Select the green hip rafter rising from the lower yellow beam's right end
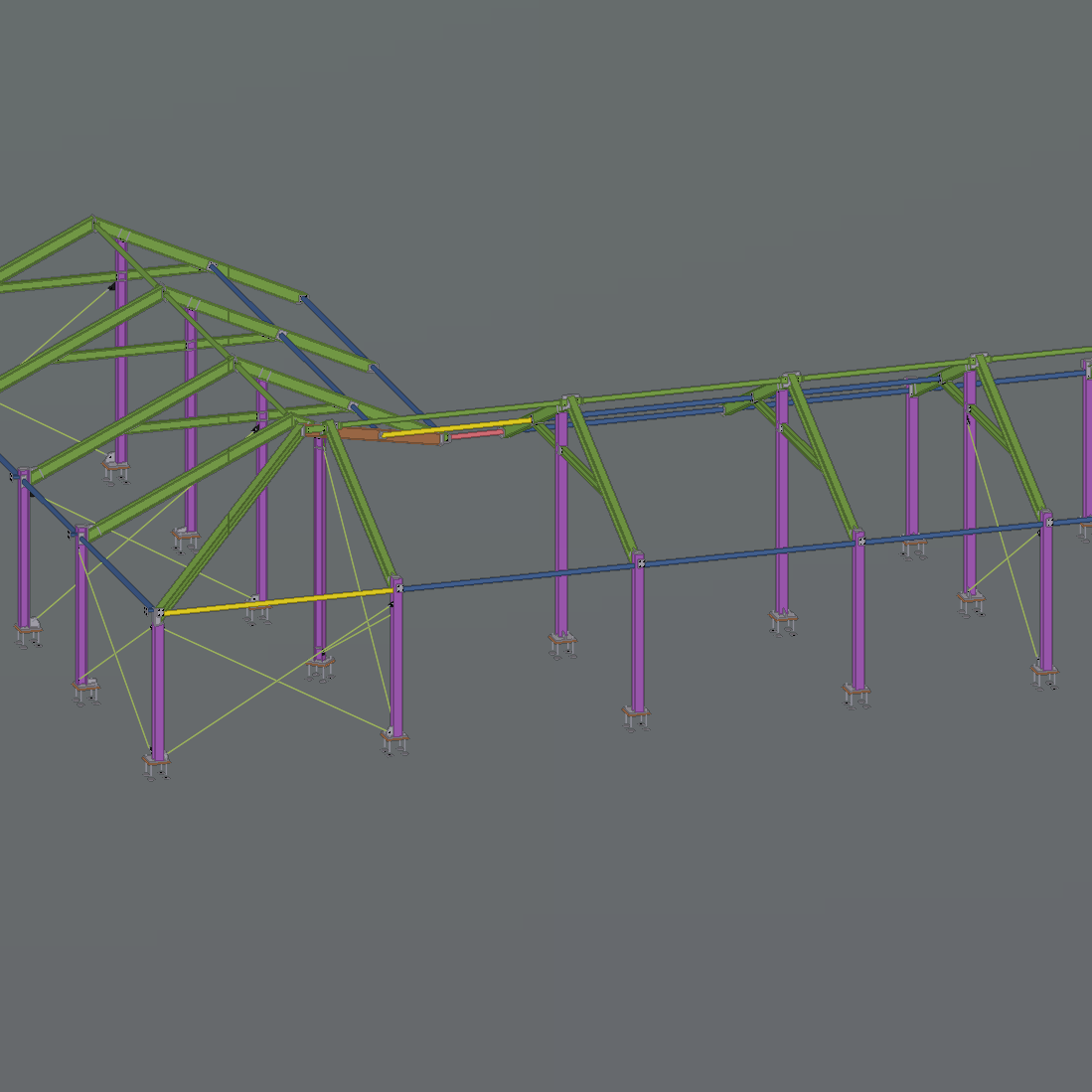Screen dimensions: 1092x1092 pyautogui.click(x=363, y=507)
